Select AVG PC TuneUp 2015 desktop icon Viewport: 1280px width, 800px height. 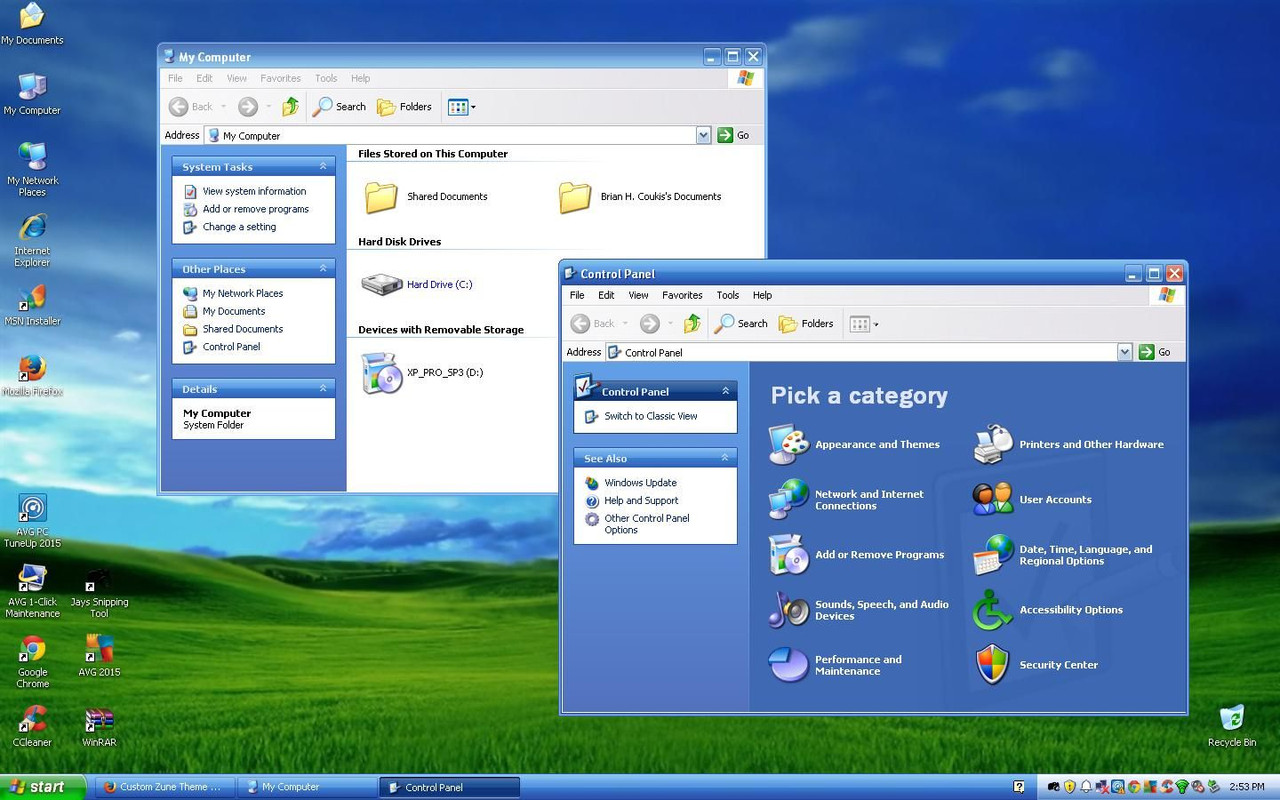pos(32,521)
